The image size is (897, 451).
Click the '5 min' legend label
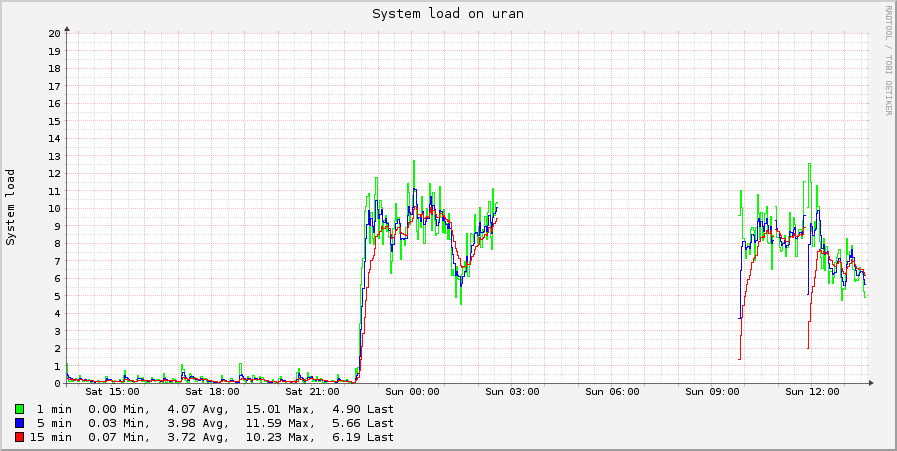tap(54, 424)
